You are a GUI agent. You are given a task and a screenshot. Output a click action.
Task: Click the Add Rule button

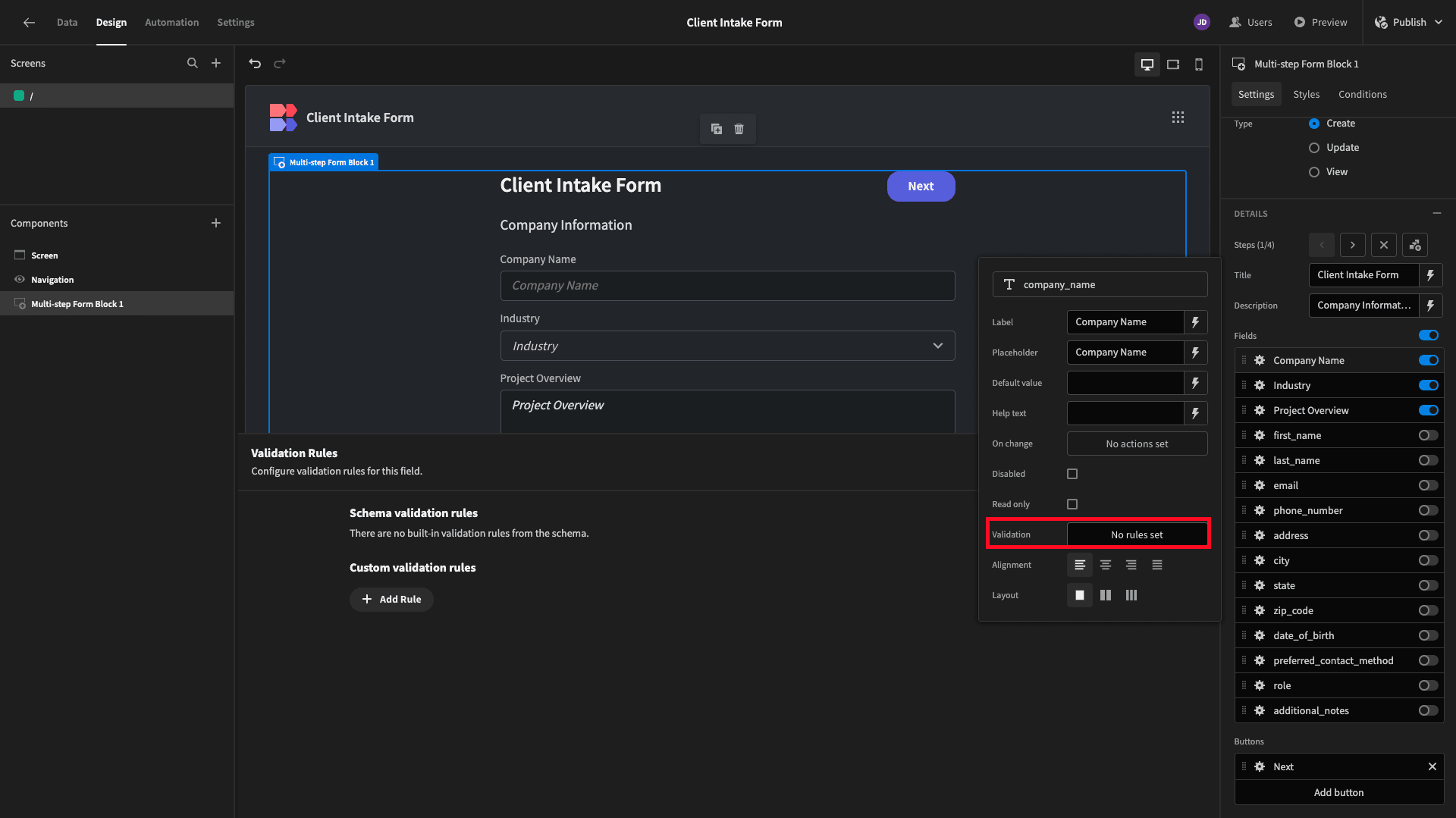click(x=391, y=600)
